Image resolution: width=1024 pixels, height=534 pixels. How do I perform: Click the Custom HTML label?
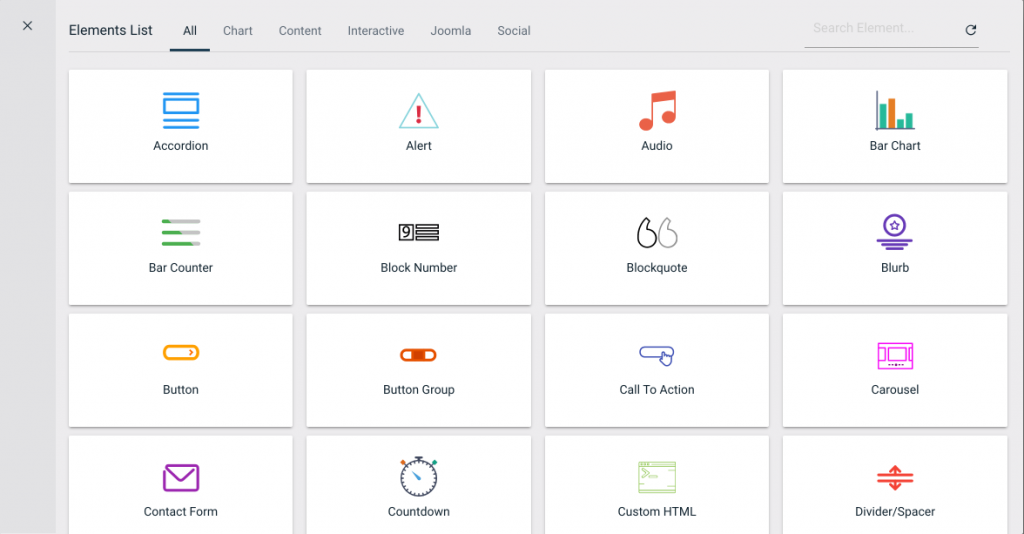point(657,512)
